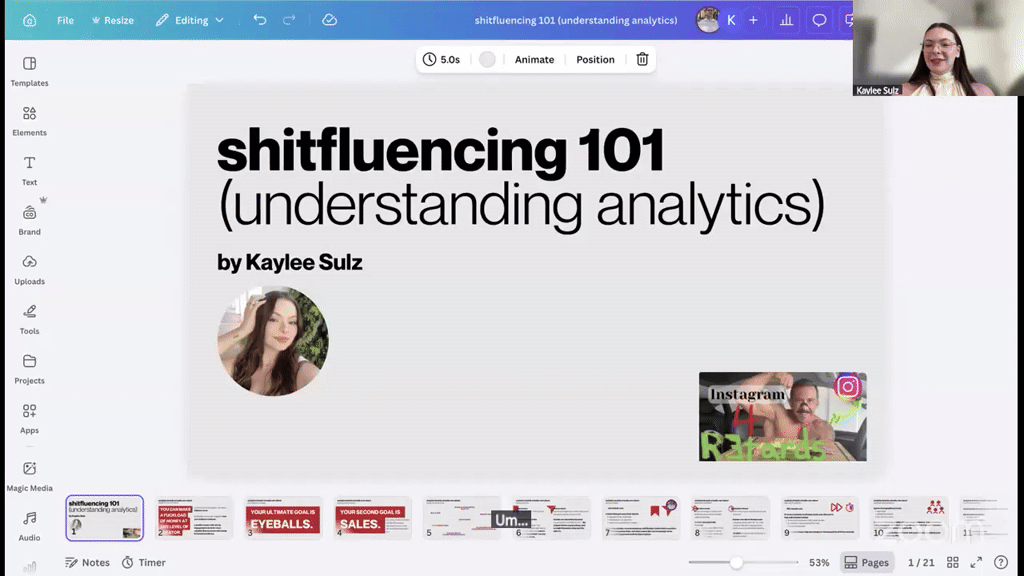Redo the last action
The width and height of the screenshot is (1024, 576).
tap(289, 20)
